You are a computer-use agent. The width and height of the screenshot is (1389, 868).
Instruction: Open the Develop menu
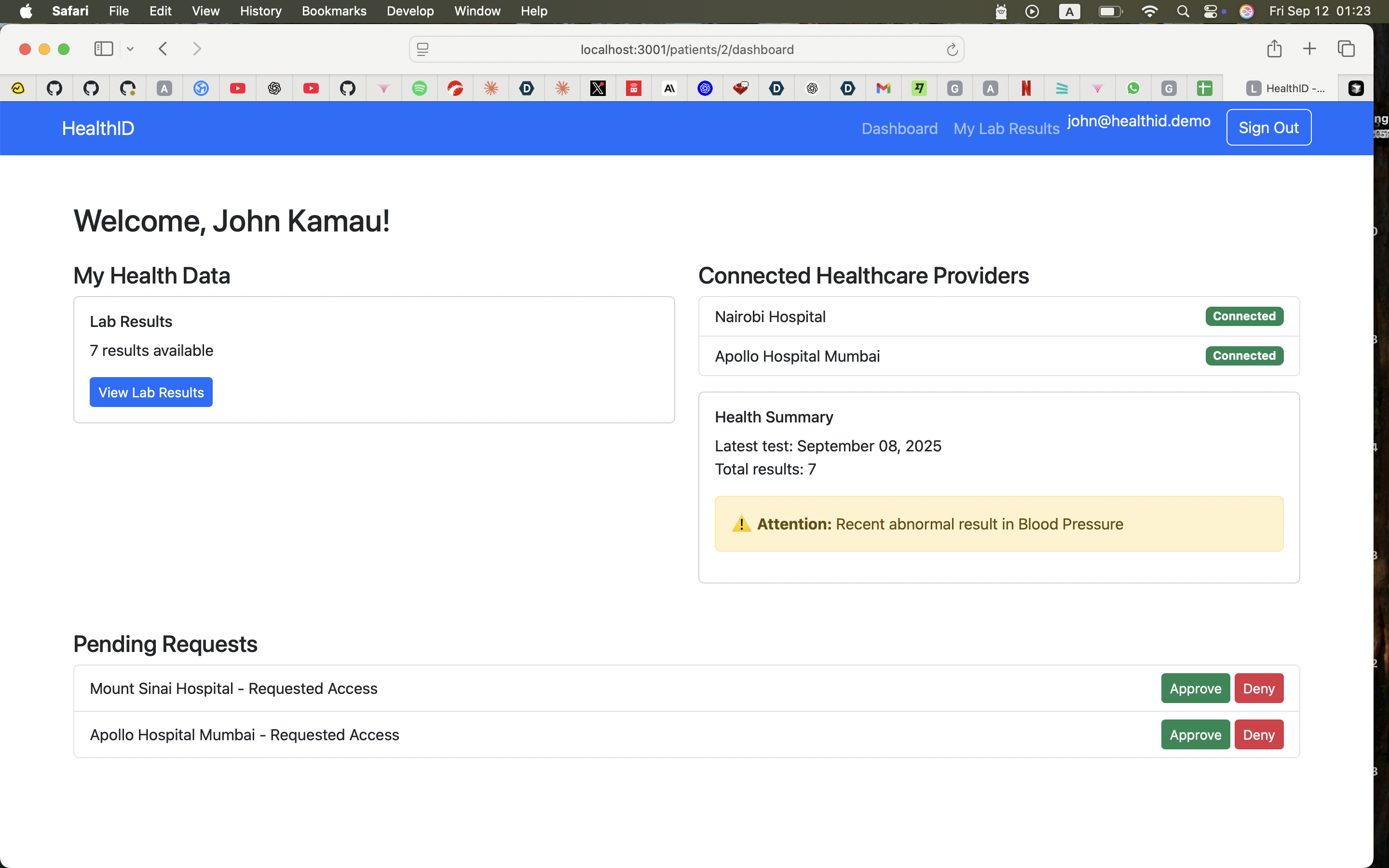tap(410, 12)
